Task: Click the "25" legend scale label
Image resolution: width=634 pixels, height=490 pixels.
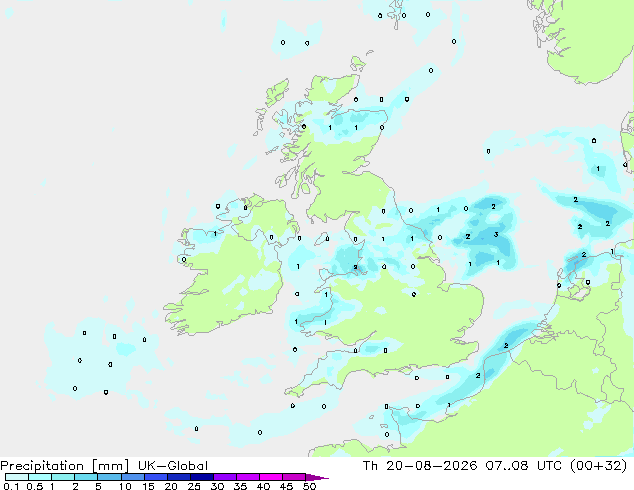Action: click(194, 486)
